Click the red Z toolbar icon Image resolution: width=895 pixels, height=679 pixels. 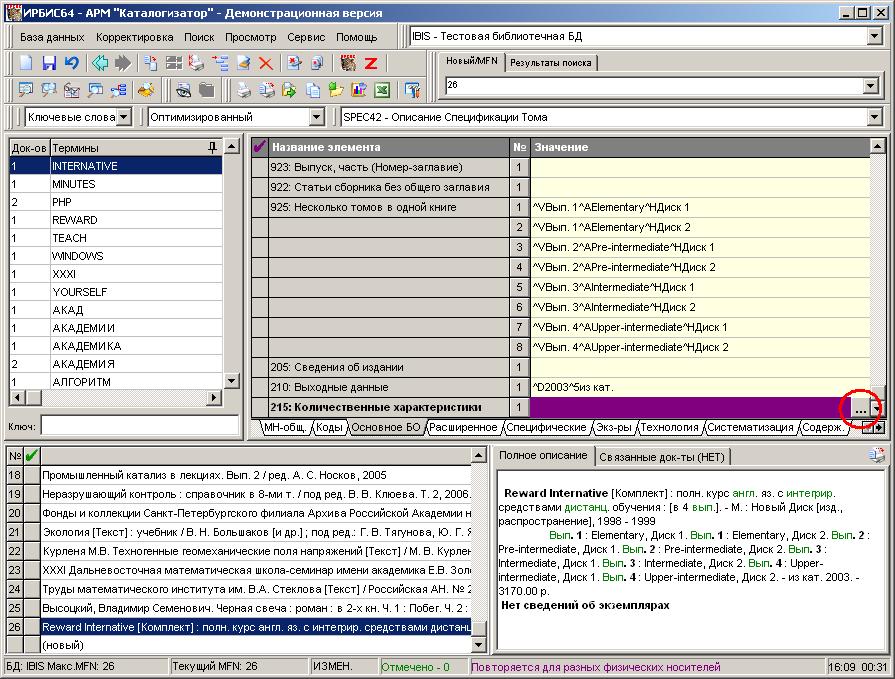click(x=370, y=63)
